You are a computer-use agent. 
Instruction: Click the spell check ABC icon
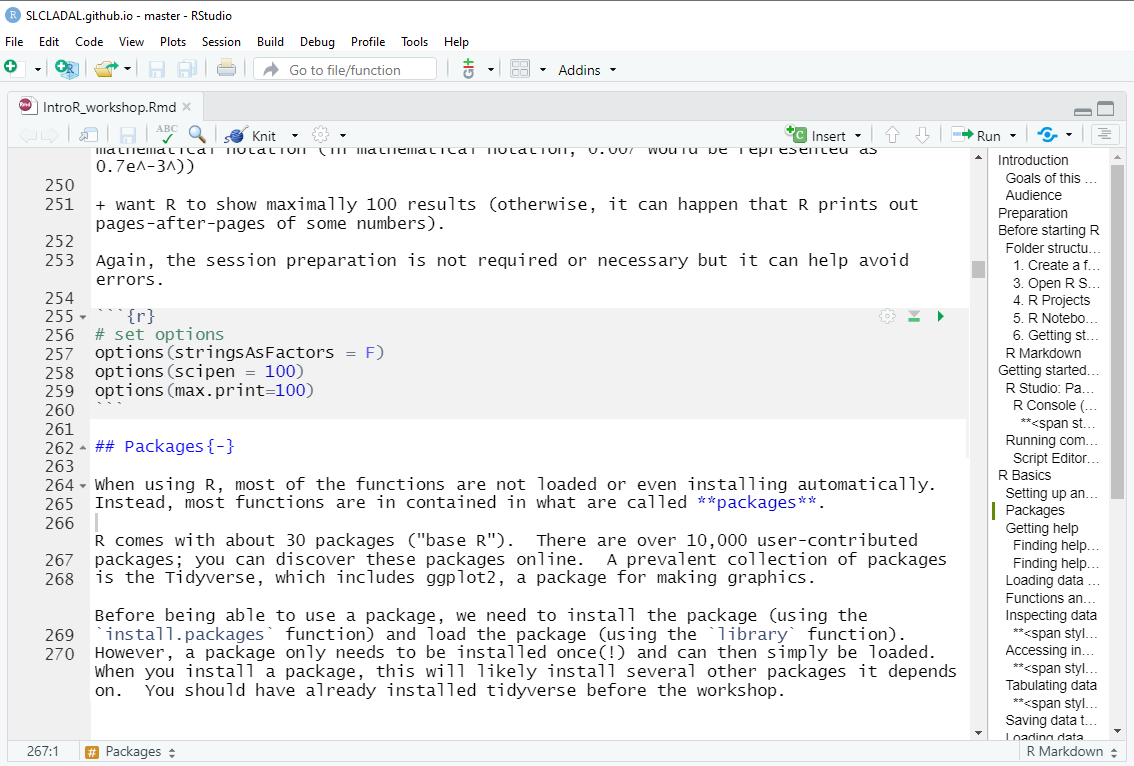(166, 135)
